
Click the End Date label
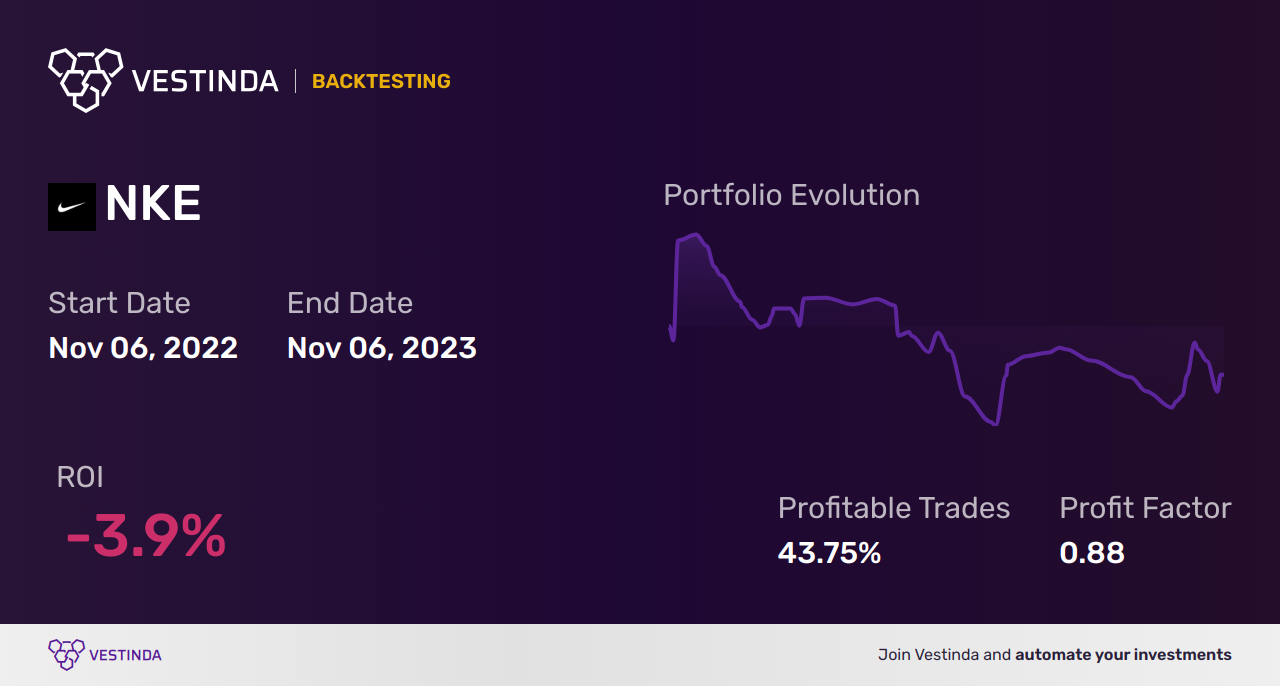point(350,303)
